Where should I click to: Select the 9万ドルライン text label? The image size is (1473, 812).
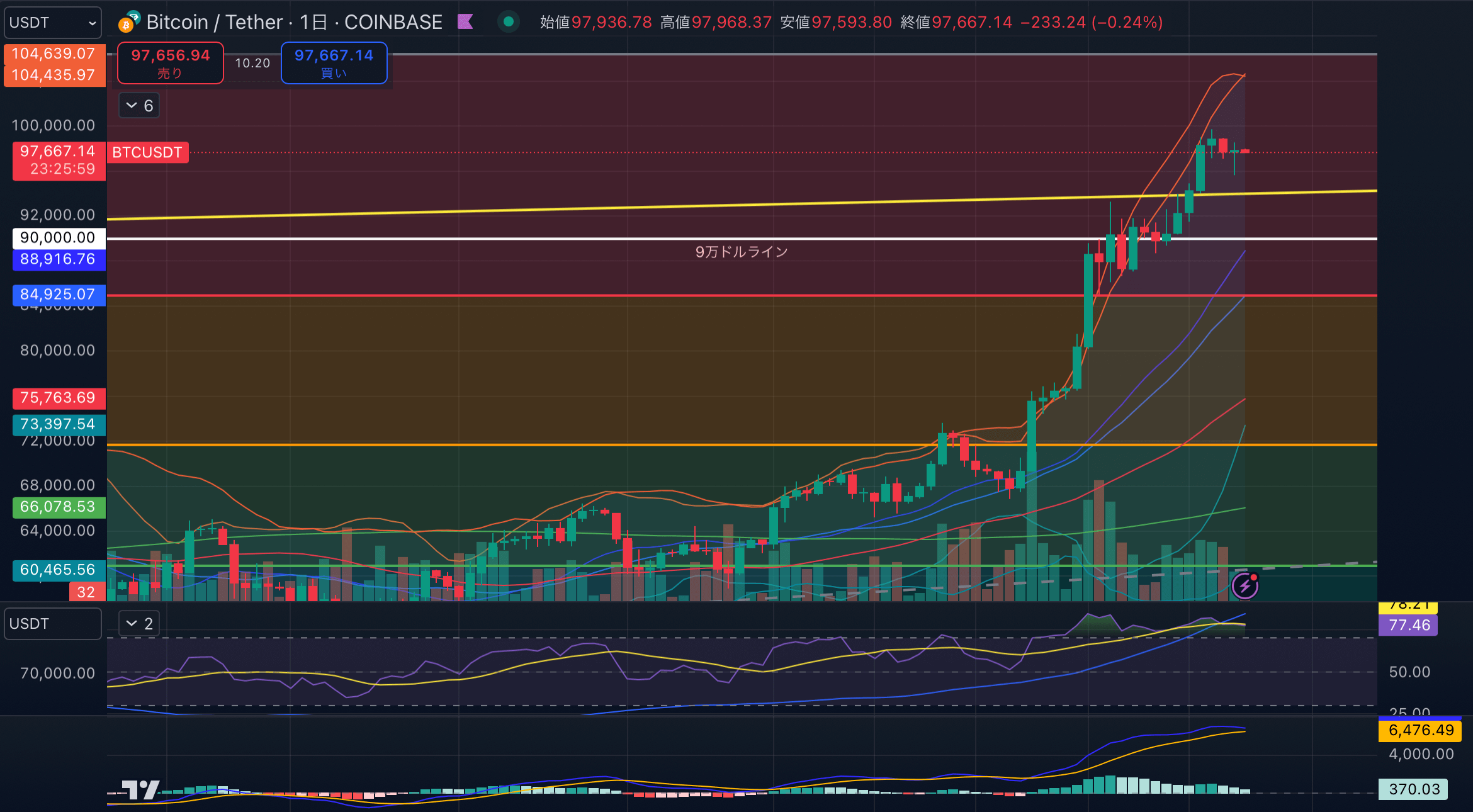[x=742, y=252]
